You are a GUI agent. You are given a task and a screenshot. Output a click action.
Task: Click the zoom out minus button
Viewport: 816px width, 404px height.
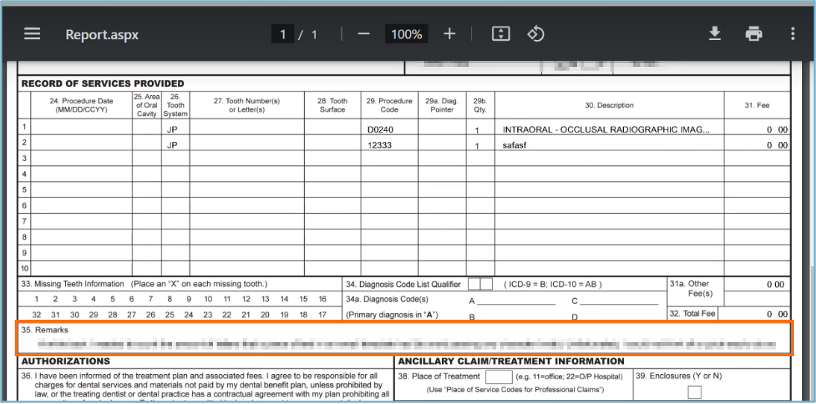[x=364, y=34]
